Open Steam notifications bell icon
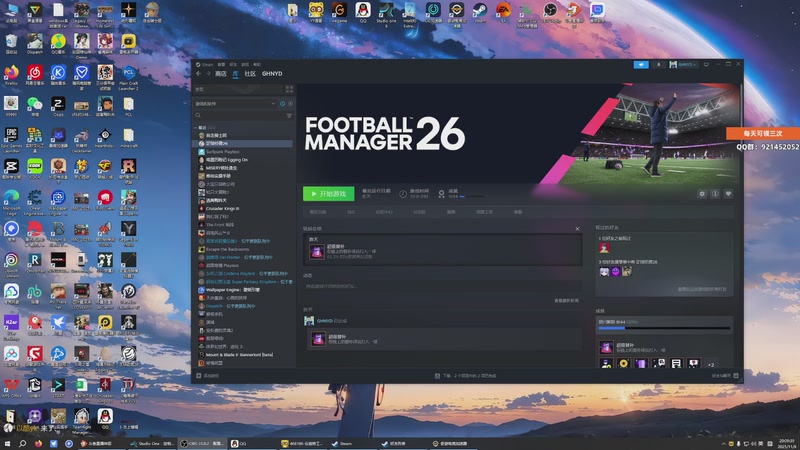The height and width of the screenshot is (450, 800). click(658, 65)
